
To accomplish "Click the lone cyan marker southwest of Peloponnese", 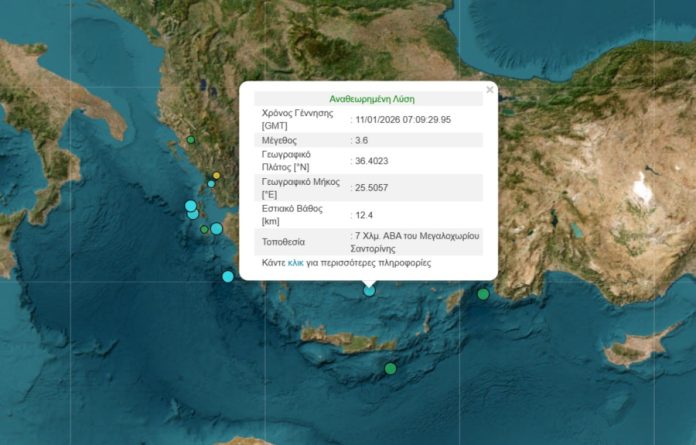I will pyautogui.click(x=228, y=276).
